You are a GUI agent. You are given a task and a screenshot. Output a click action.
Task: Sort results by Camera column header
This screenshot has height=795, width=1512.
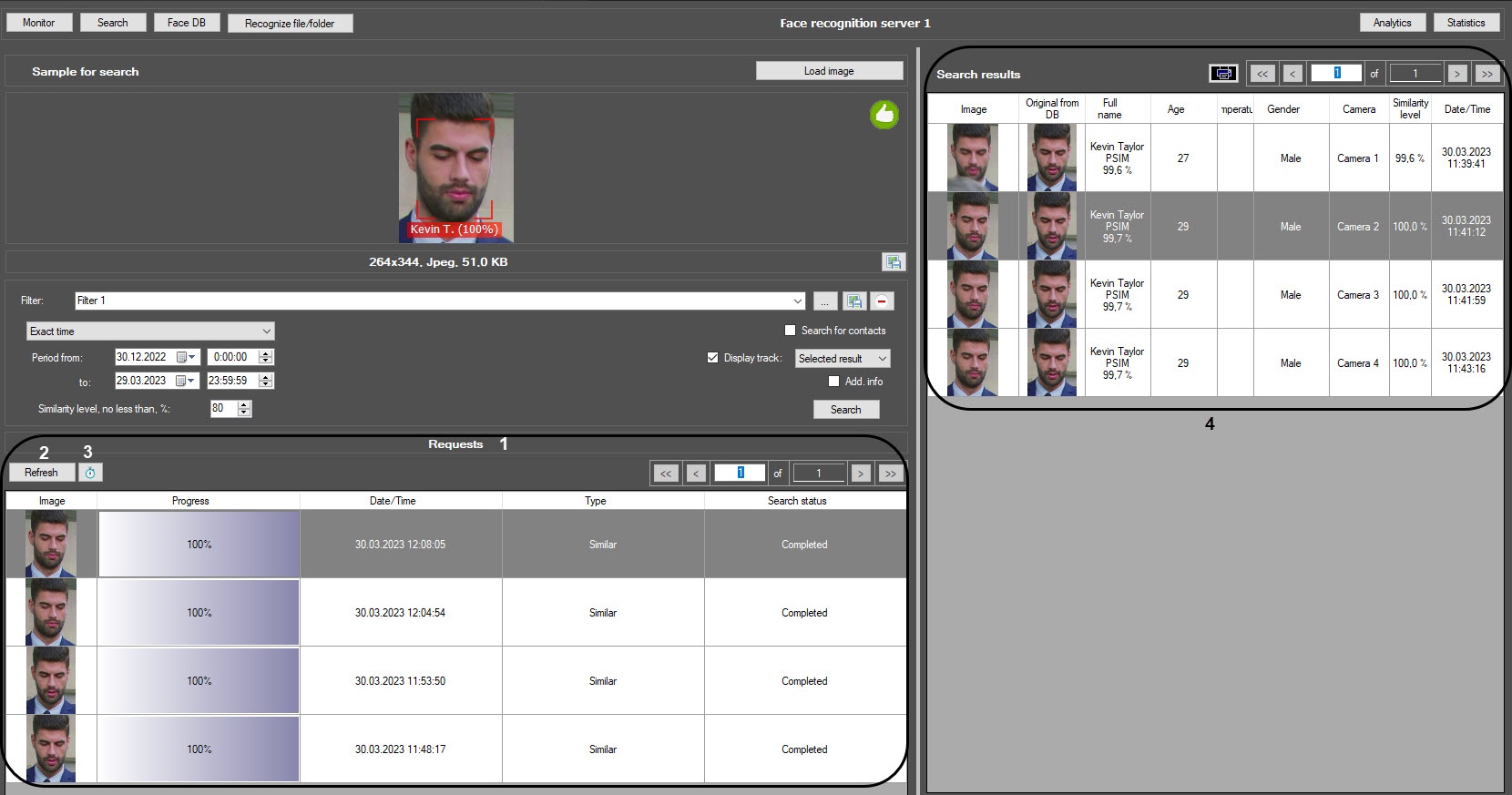point(1358,109)
